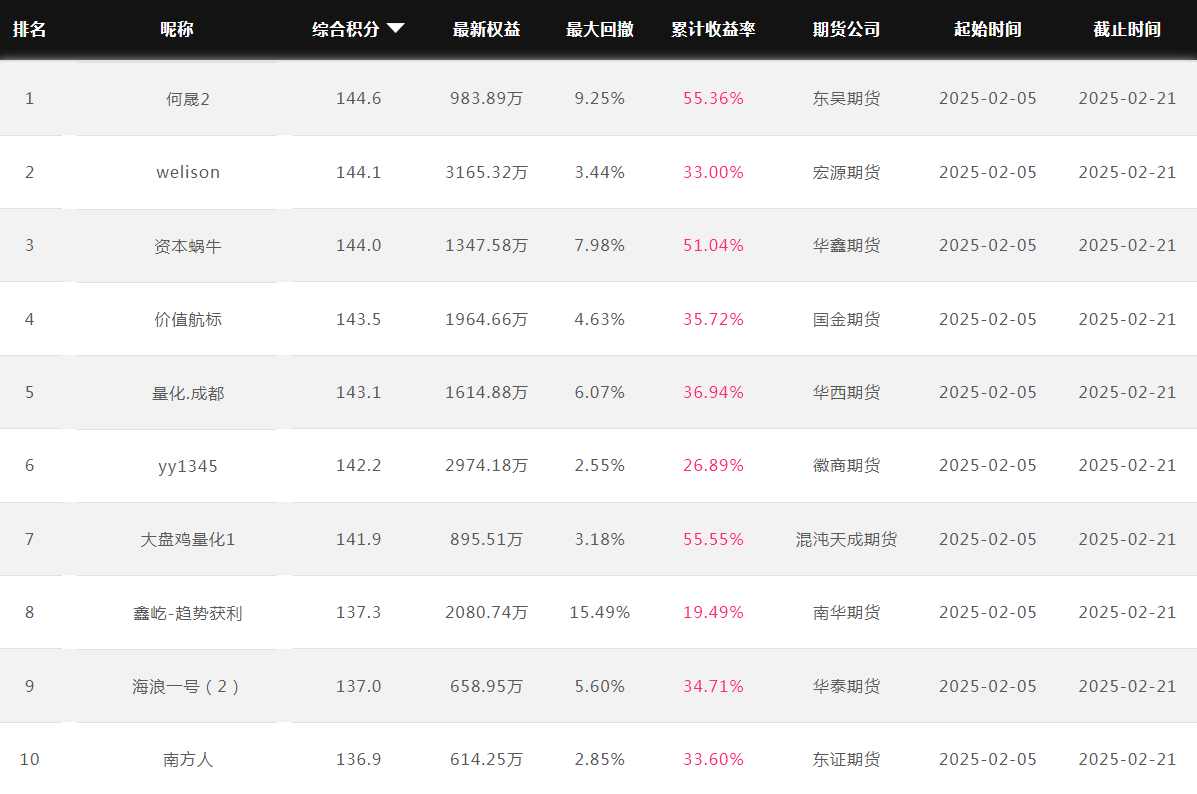Click futures company 东吴期货

847,98
